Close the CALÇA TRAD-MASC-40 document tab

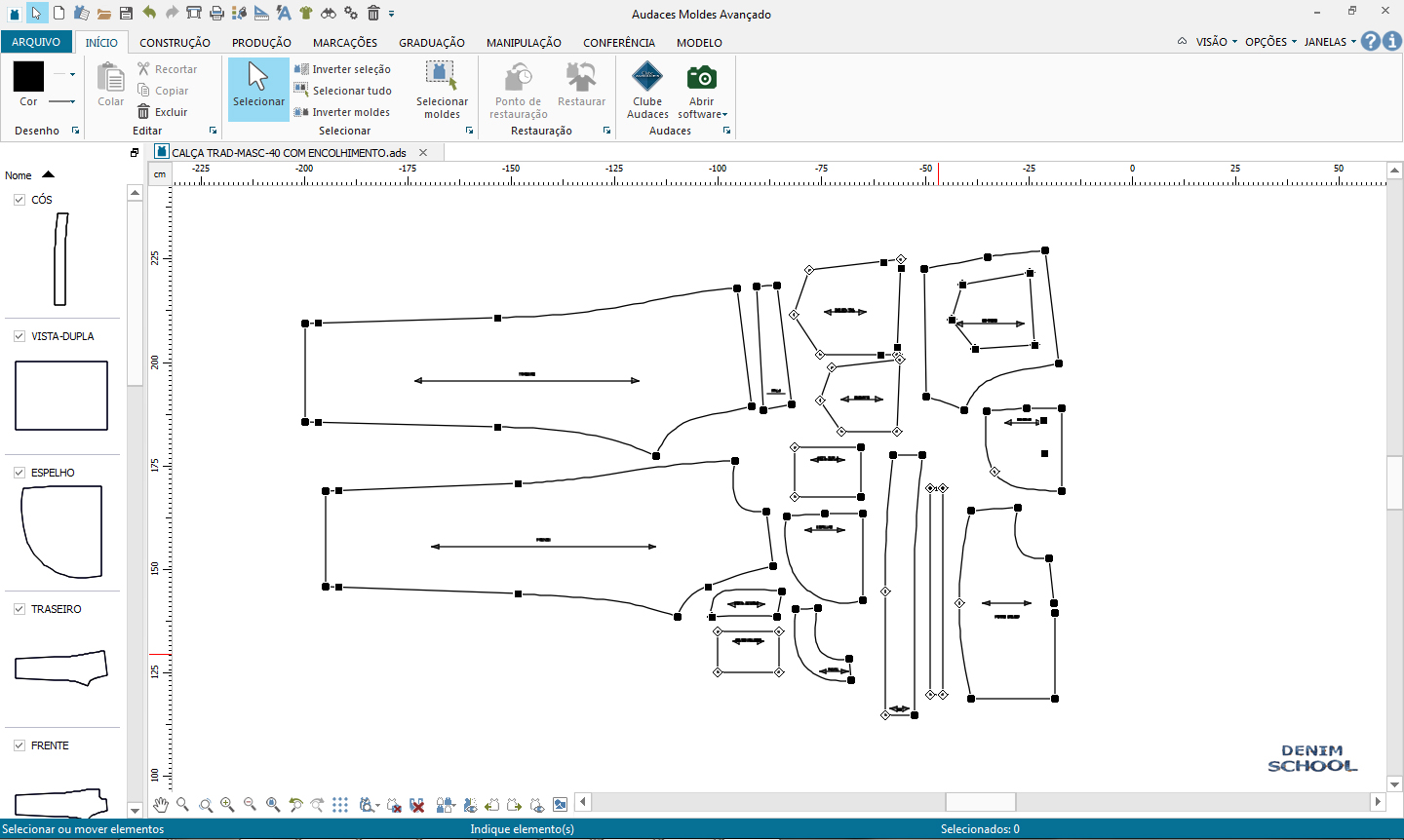point(423,152)
